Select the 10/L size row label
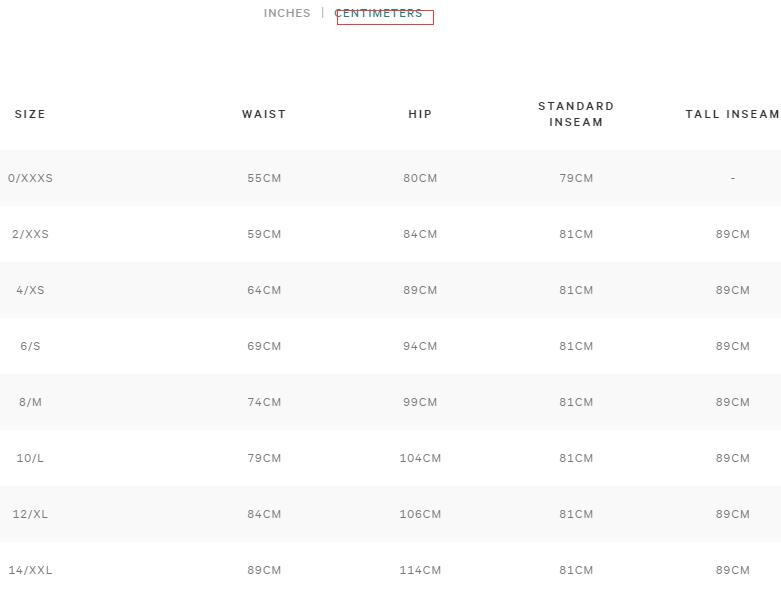Screen dimensions: 781x600 [30, 458]
